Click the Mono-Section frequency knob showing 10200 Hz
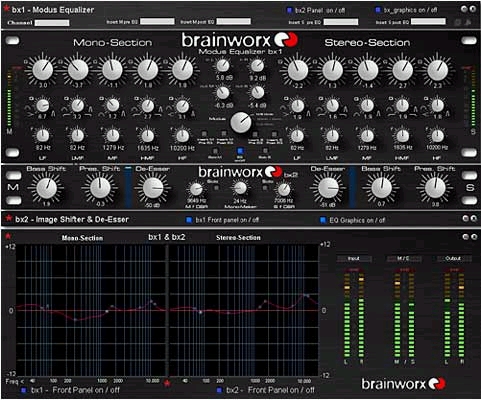This screenshot has width=481, height=400. [x=182, y=136]
